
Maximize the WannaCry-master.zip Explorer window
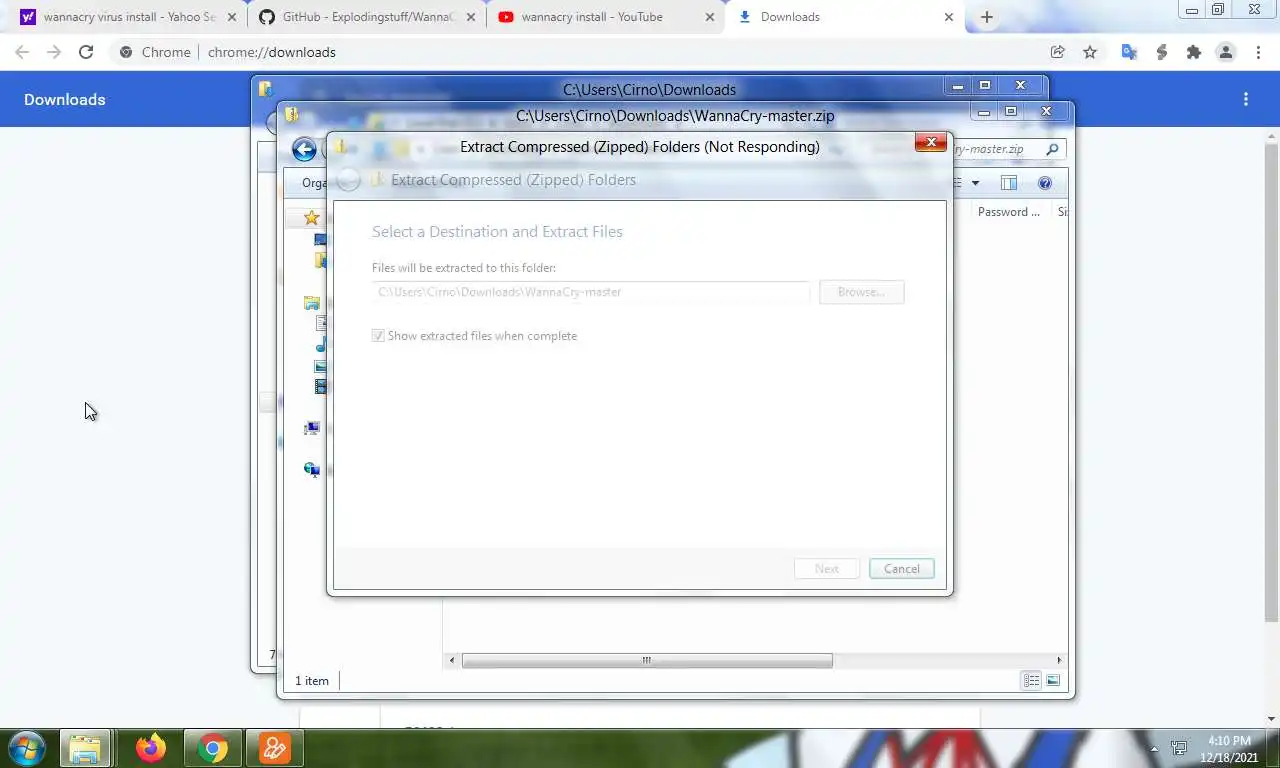1010,112
